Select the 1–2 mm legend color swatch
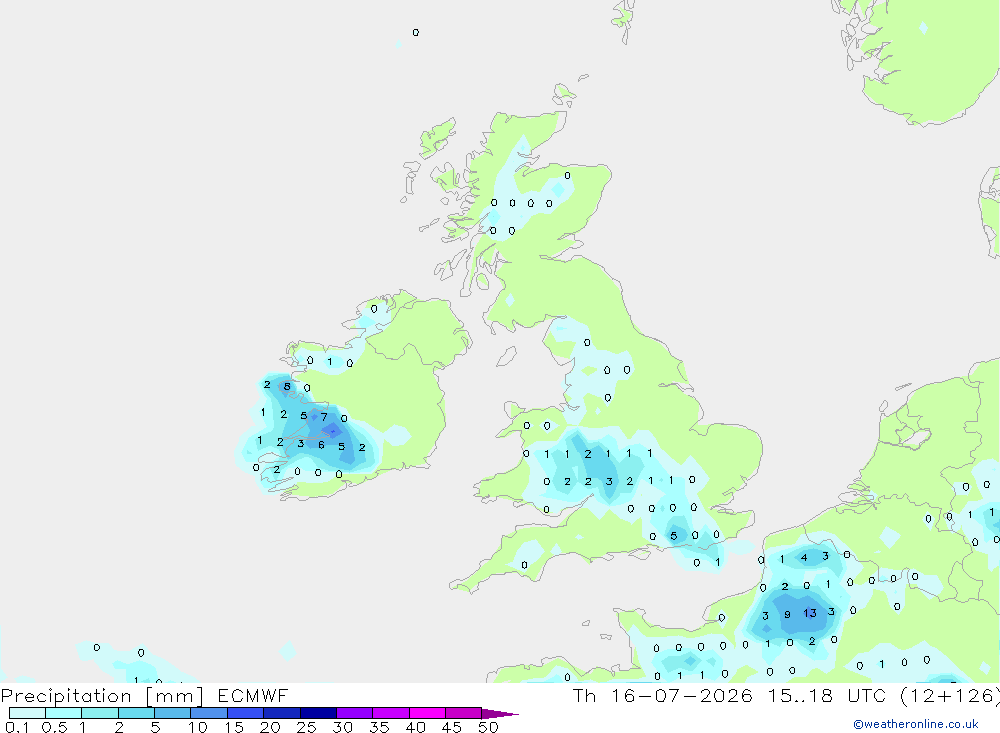The image size is (1000, 733). (99, 713)
